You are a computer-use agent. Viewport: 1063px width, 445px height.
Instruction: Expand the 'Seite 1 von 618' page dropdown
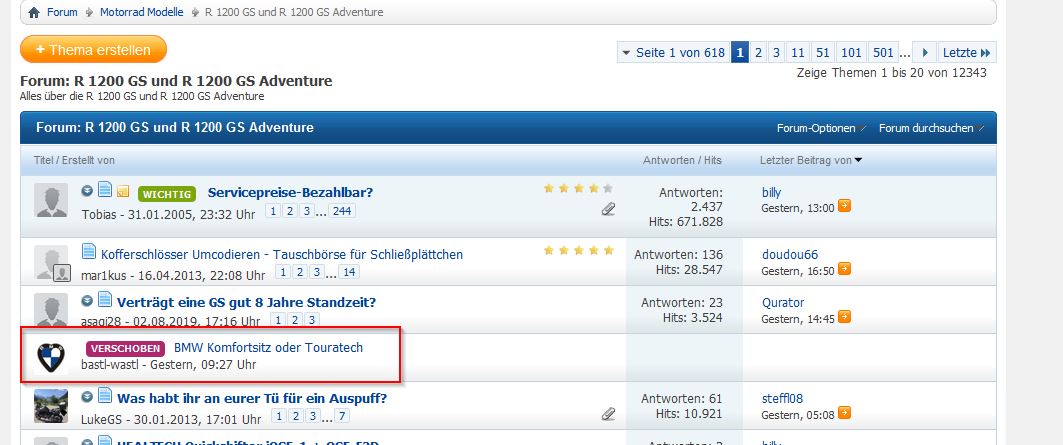671,53
